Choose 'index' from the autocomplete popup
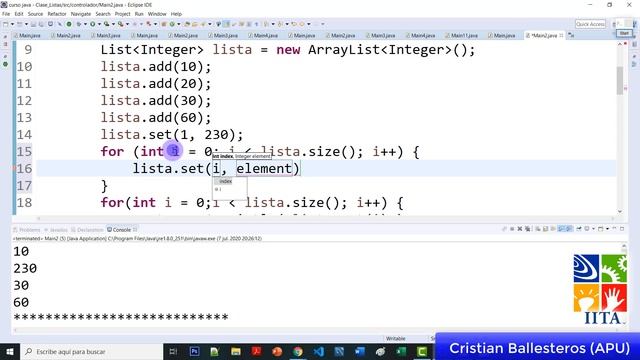The width and height of the screenshot is (640, 360). point(226,181)
